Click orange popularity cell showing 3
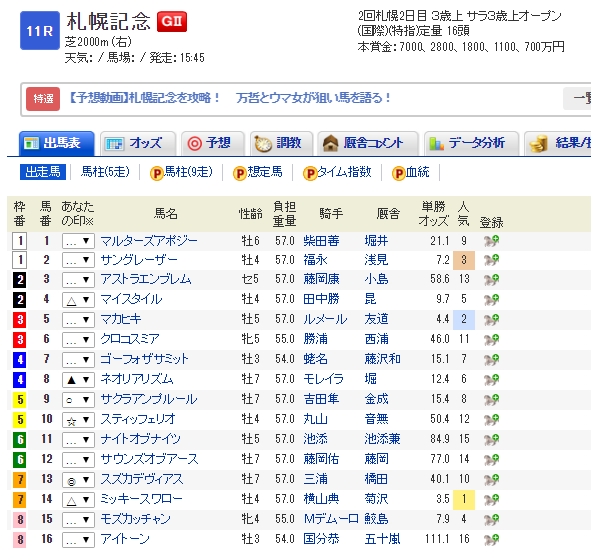The width and height of the screenshot is (591, 555). click(x=464, y=260)
